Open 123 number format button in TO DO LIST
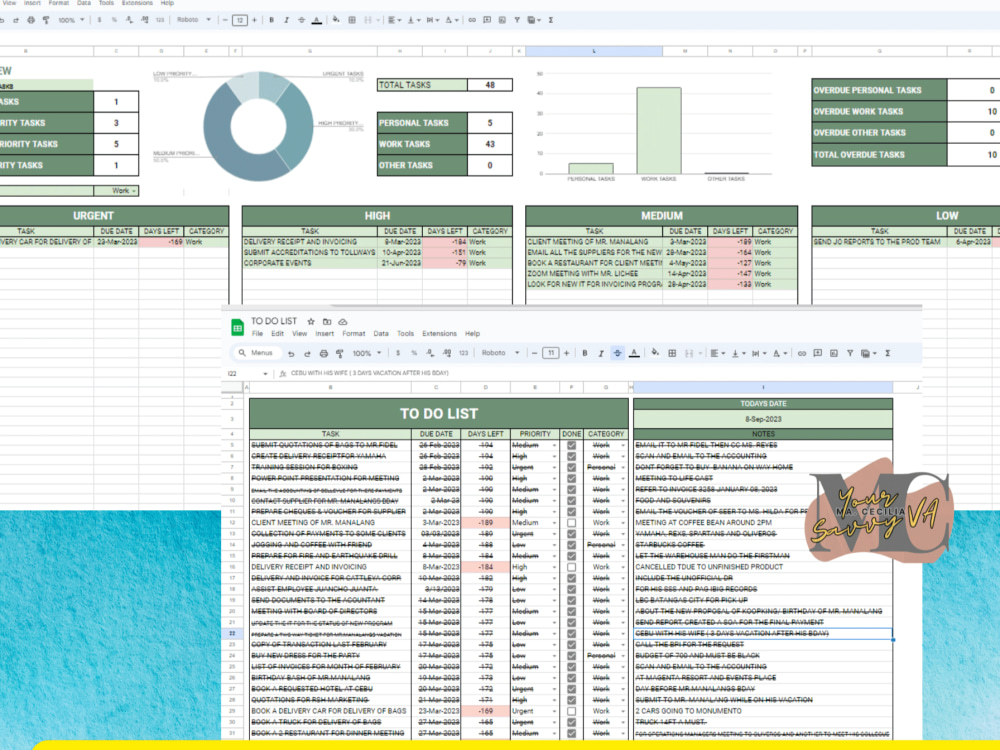Viewport: 1000px width, 750px height. click(463, 353)
